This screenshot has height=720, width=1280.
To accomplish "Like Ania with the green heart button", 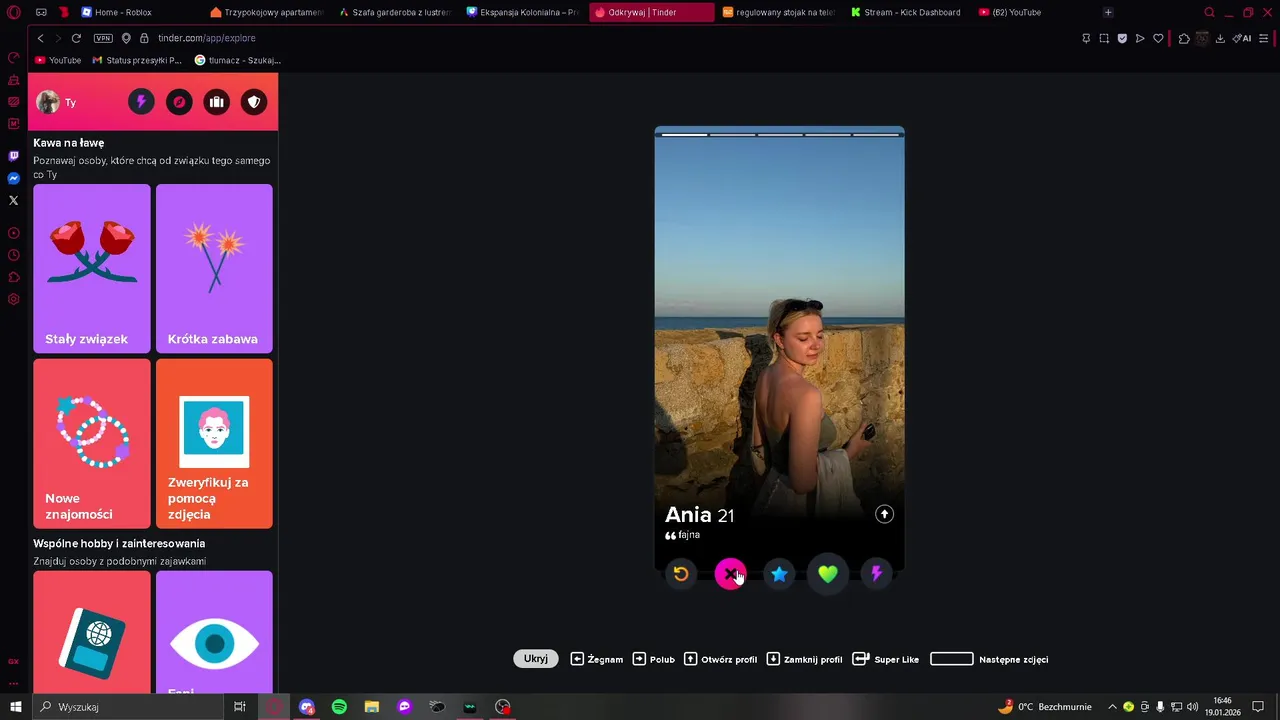I will click(828, 574).
